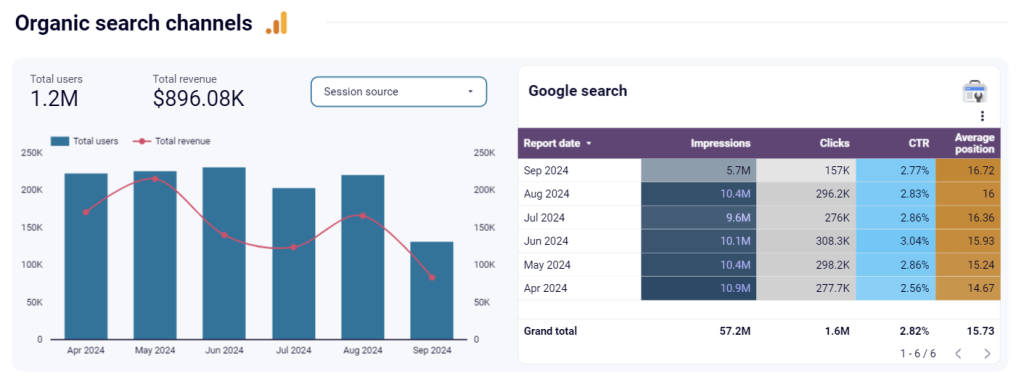Viewport: 1024px width, 382px height.
Task: Click the 2.77% CTR cell
Action: pyautogui.click(x=895, y=170)
